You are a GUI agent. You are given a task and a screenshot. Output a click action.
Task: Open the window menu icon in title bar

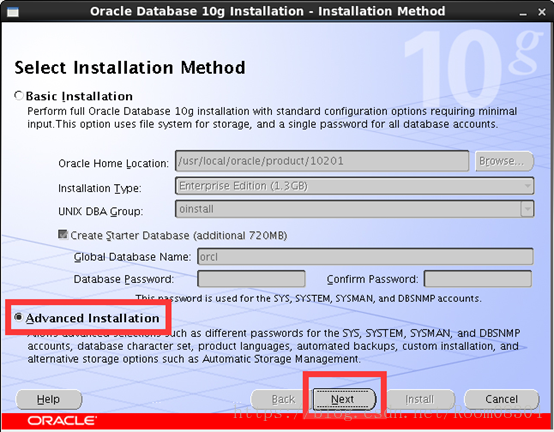13,12
